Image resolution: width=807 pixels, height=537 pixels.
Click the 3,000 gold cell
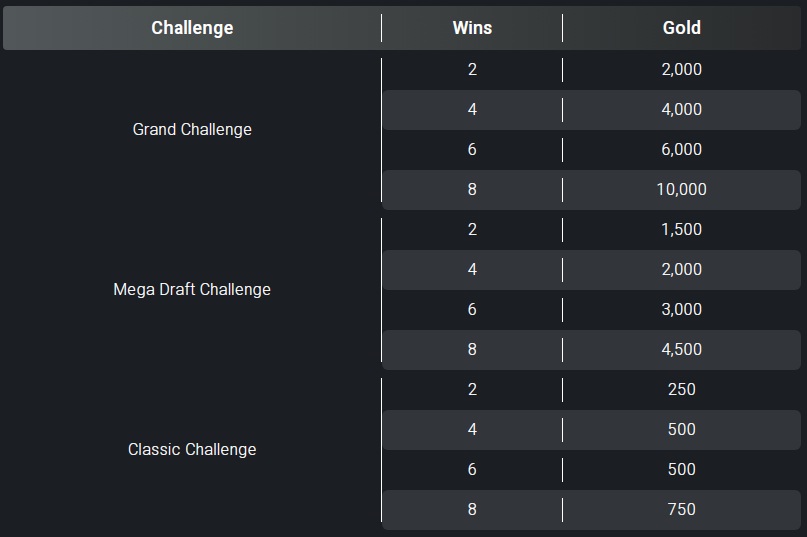(681, 309)
